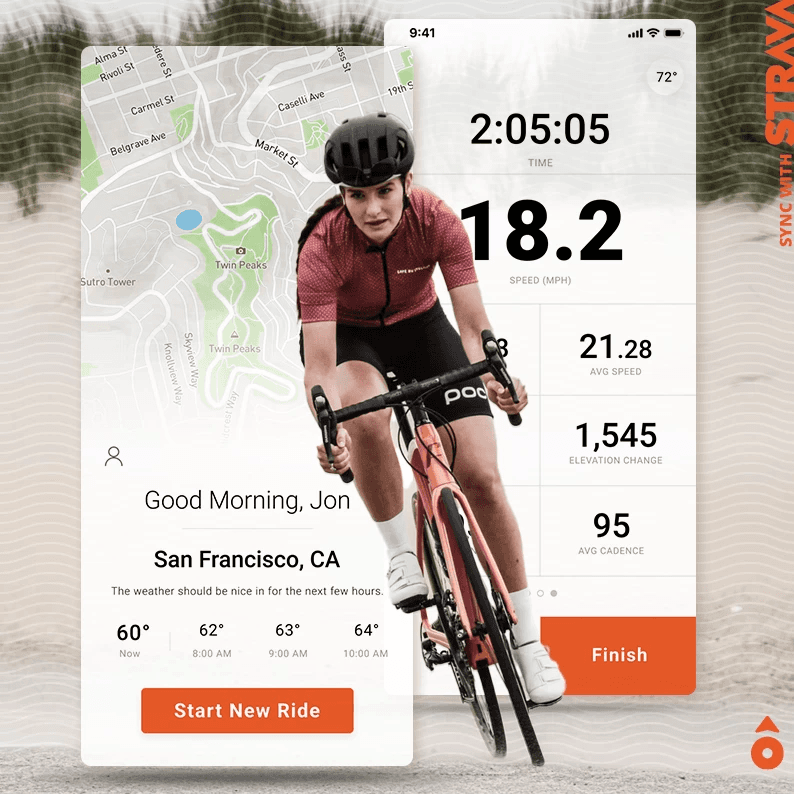
Task: Select the 60° Now forecast
Action: tap(133, 641)
